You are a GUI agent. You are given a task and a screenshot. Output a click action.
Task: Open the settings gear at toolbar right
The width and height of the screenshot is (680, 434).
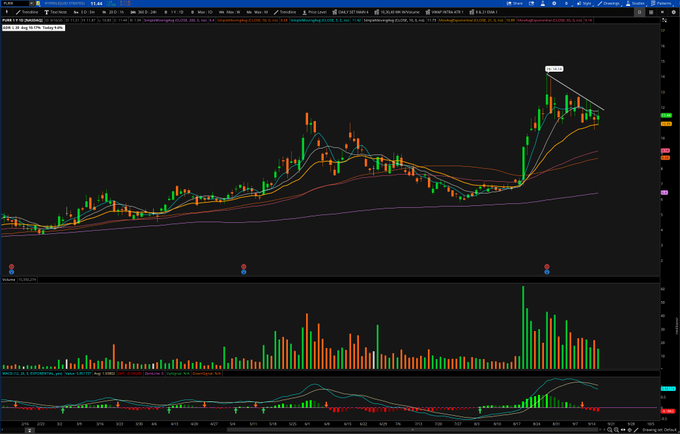(673, 12)
